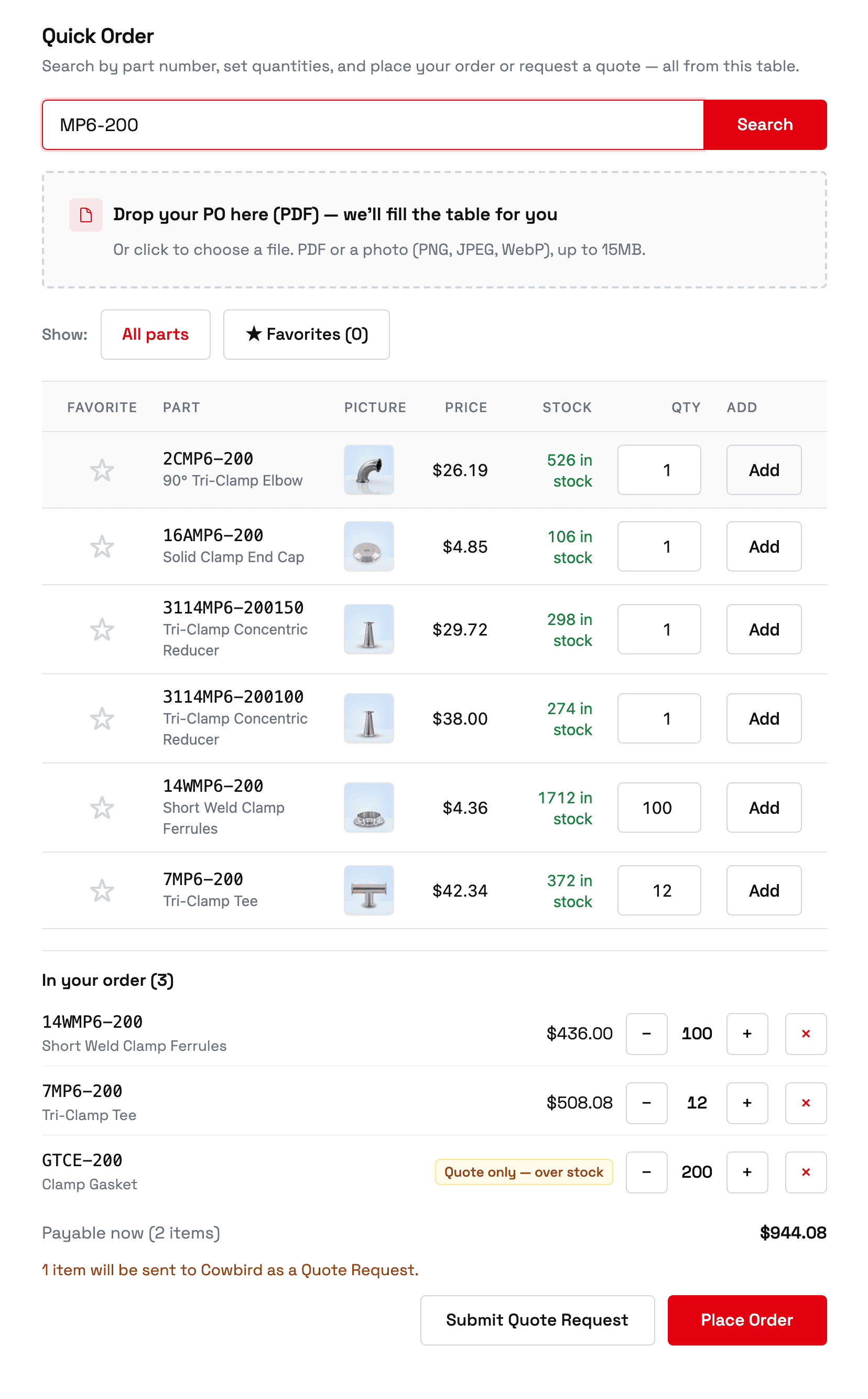This screenshot has height=1399, width=868.
Task: Click the 'In your order (3)' heading
Action: coord(108,980)
